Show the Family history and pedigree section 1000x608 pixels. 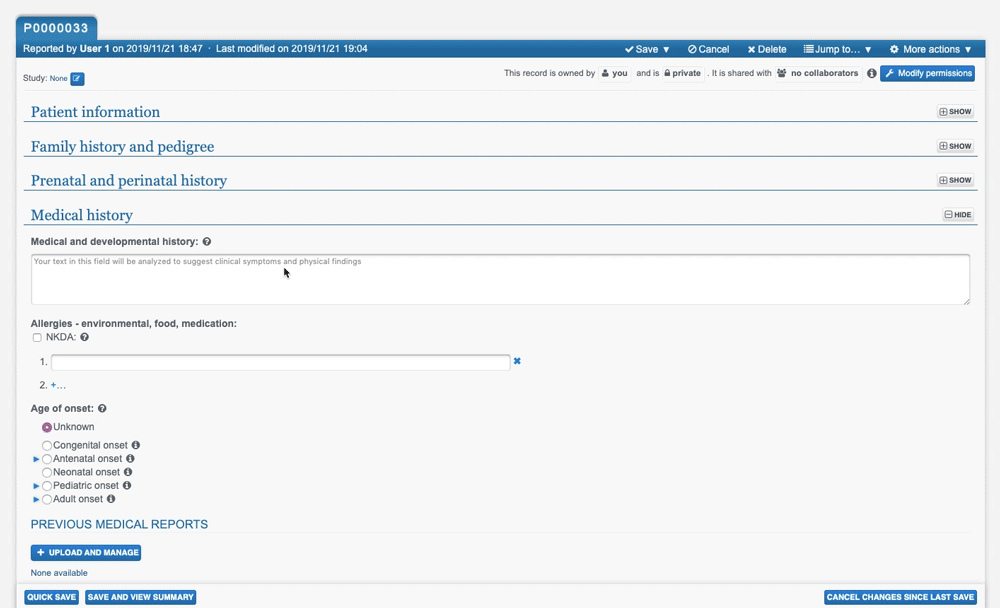[x=954, y=146]
